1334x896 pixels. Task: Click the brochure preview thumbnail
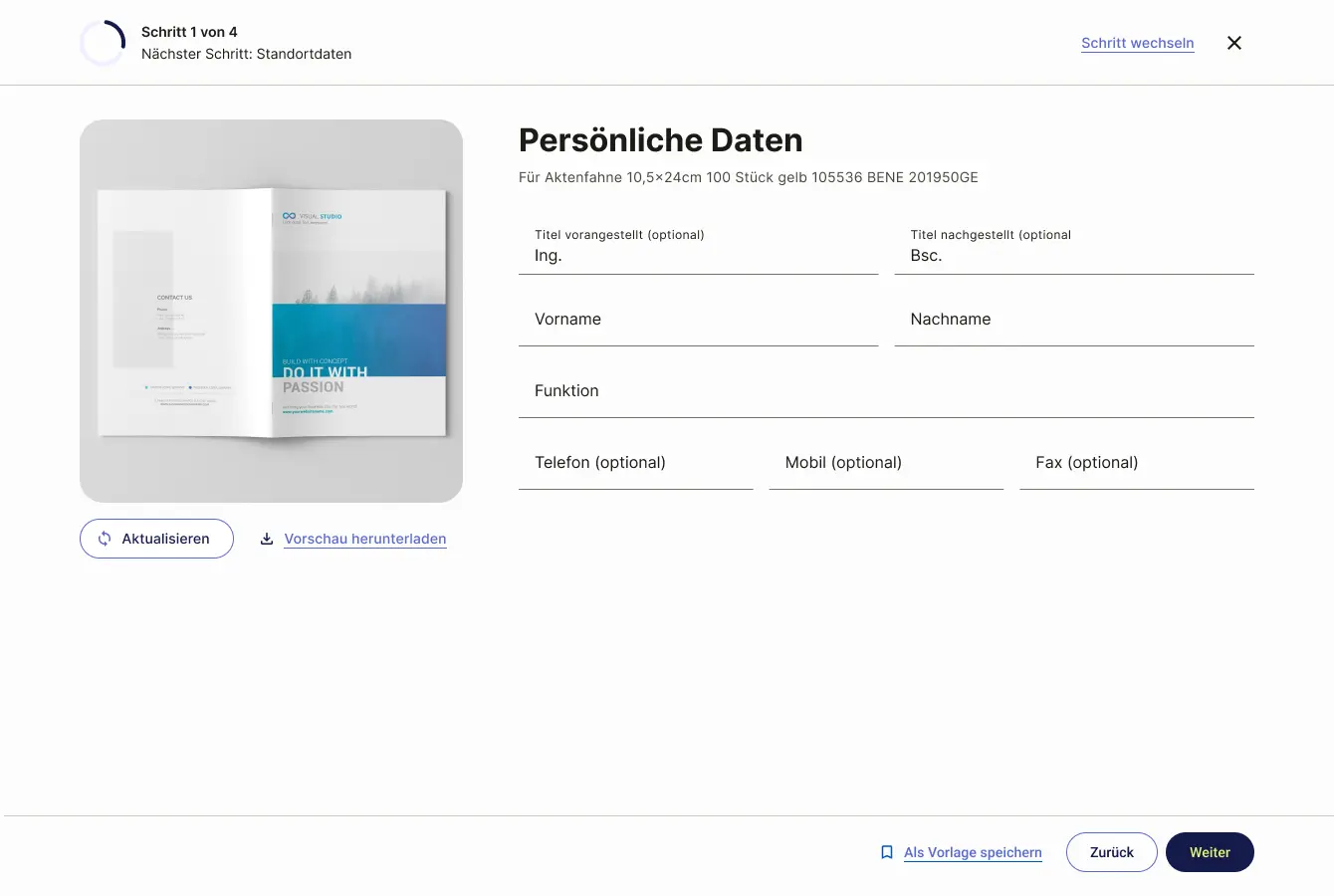click(271, 310)
